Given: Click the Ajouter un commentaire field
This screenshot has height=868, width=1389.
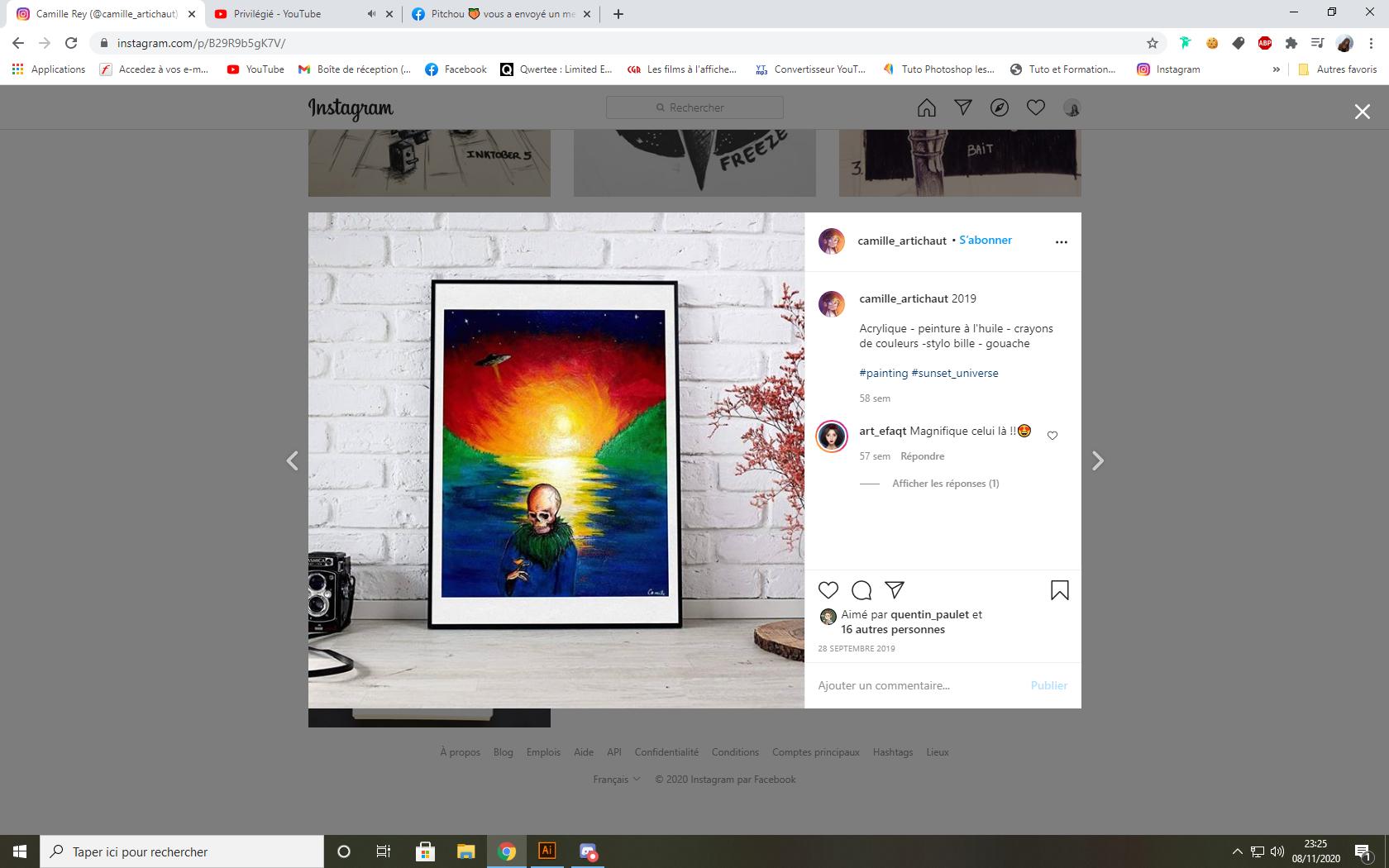Looking at the screenshot, I should click(918, 685).
